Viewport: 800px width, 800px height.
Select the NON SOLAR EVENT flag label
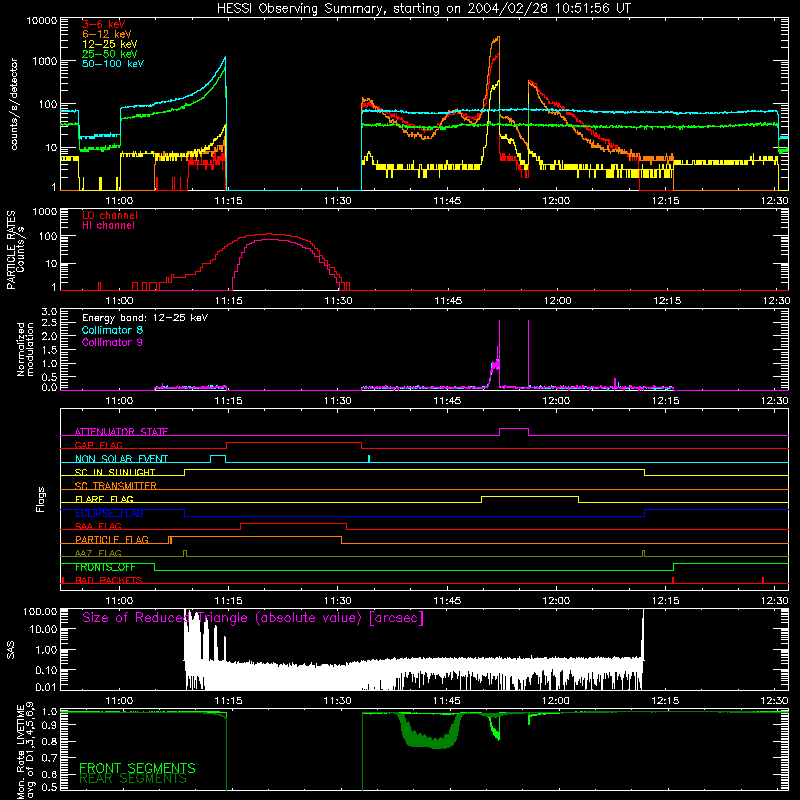121,459
